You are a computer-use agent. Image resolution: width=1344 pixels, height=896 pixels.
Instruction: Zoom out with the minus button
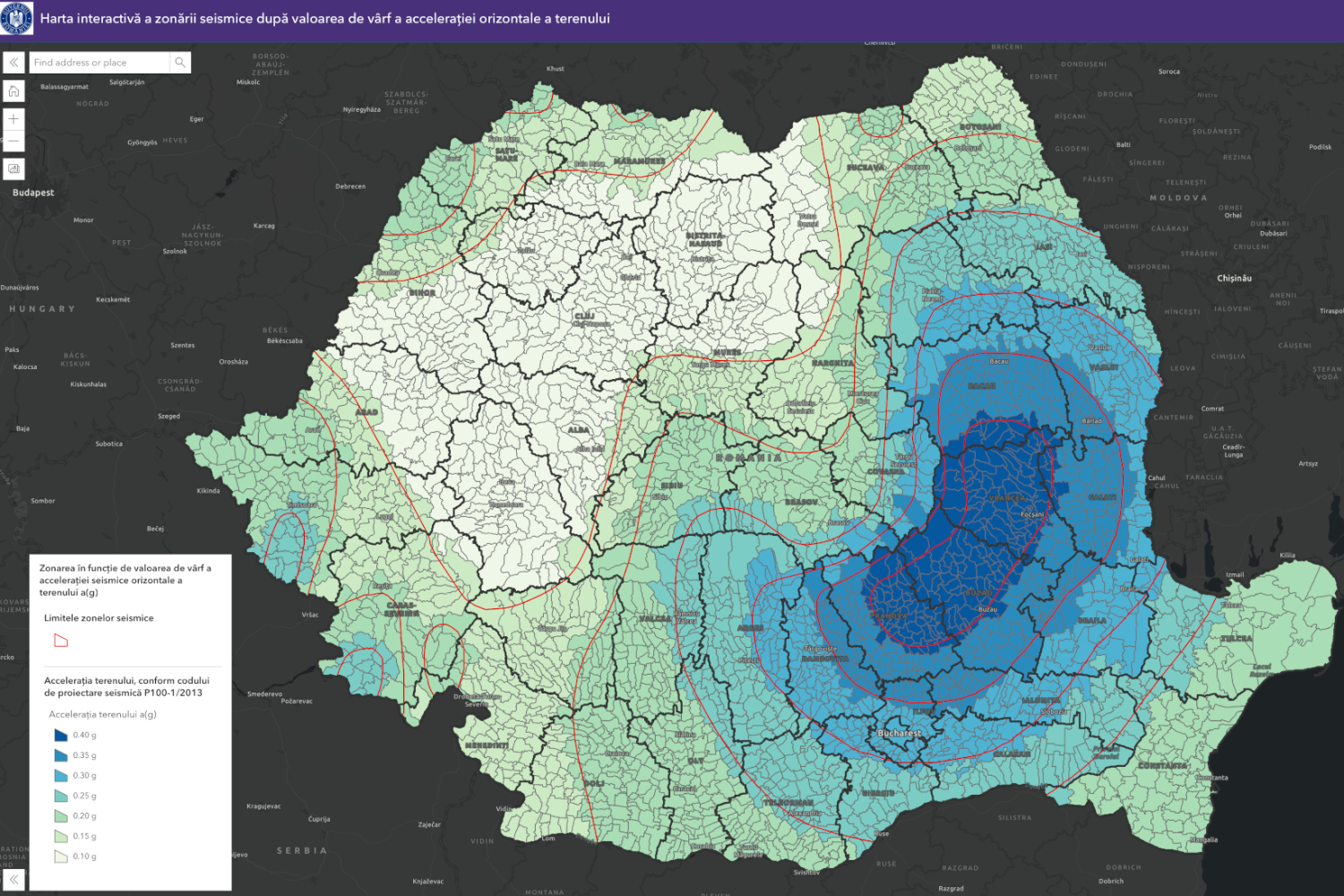point(13,142)
